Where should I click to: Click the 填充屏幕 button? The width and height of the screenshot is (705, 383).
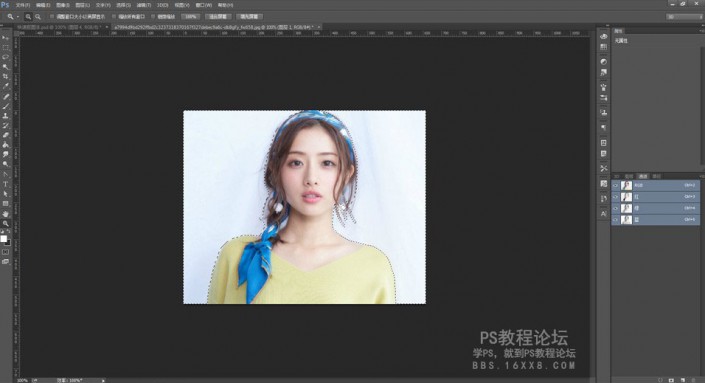tap(249, 17)
